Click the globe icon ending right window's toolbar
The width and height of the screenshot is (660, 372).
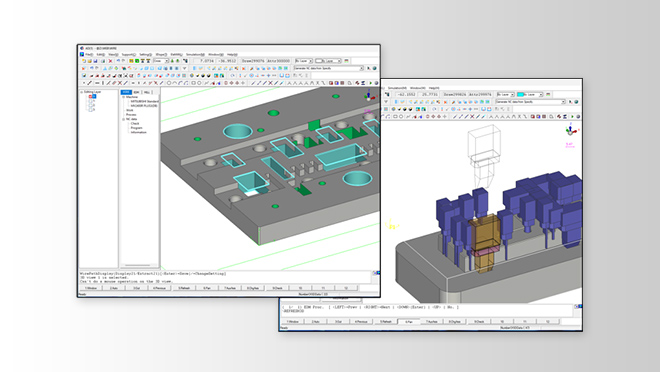click(x=578, y=117)
